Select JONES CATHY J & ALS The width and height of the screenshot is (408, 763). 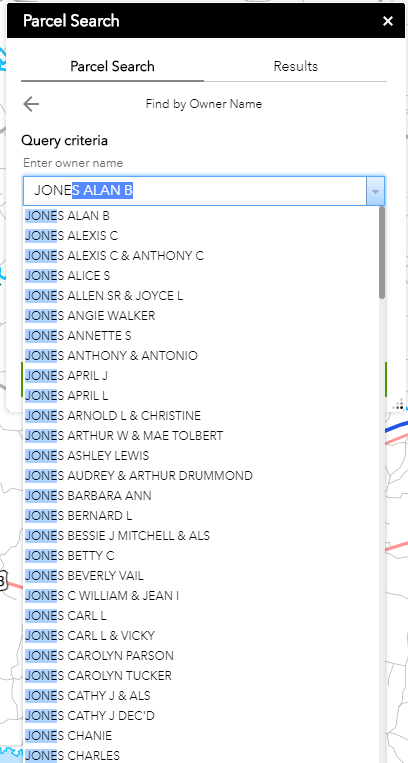coord(201,695)
